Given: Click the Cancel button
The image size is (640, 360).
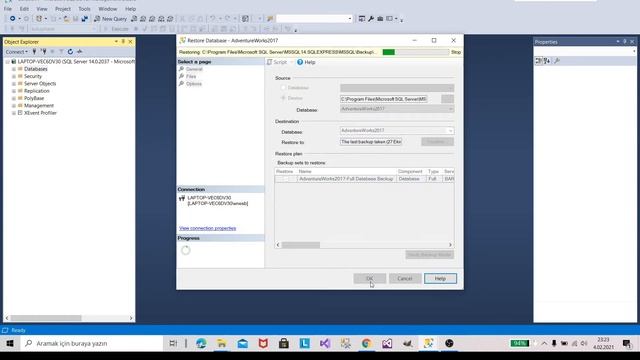Looking at the screenshot, I should [405, 279].
